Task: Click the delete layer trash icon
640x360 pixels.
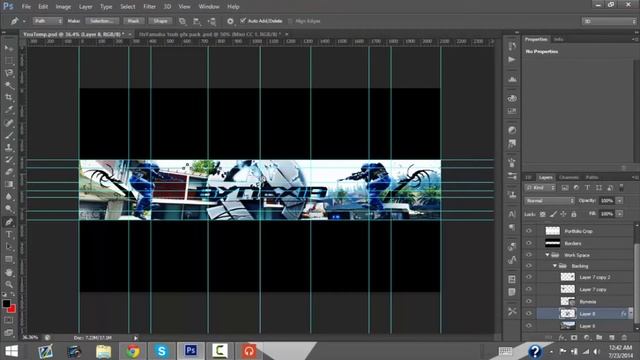Action: click(x=624, y=338)
